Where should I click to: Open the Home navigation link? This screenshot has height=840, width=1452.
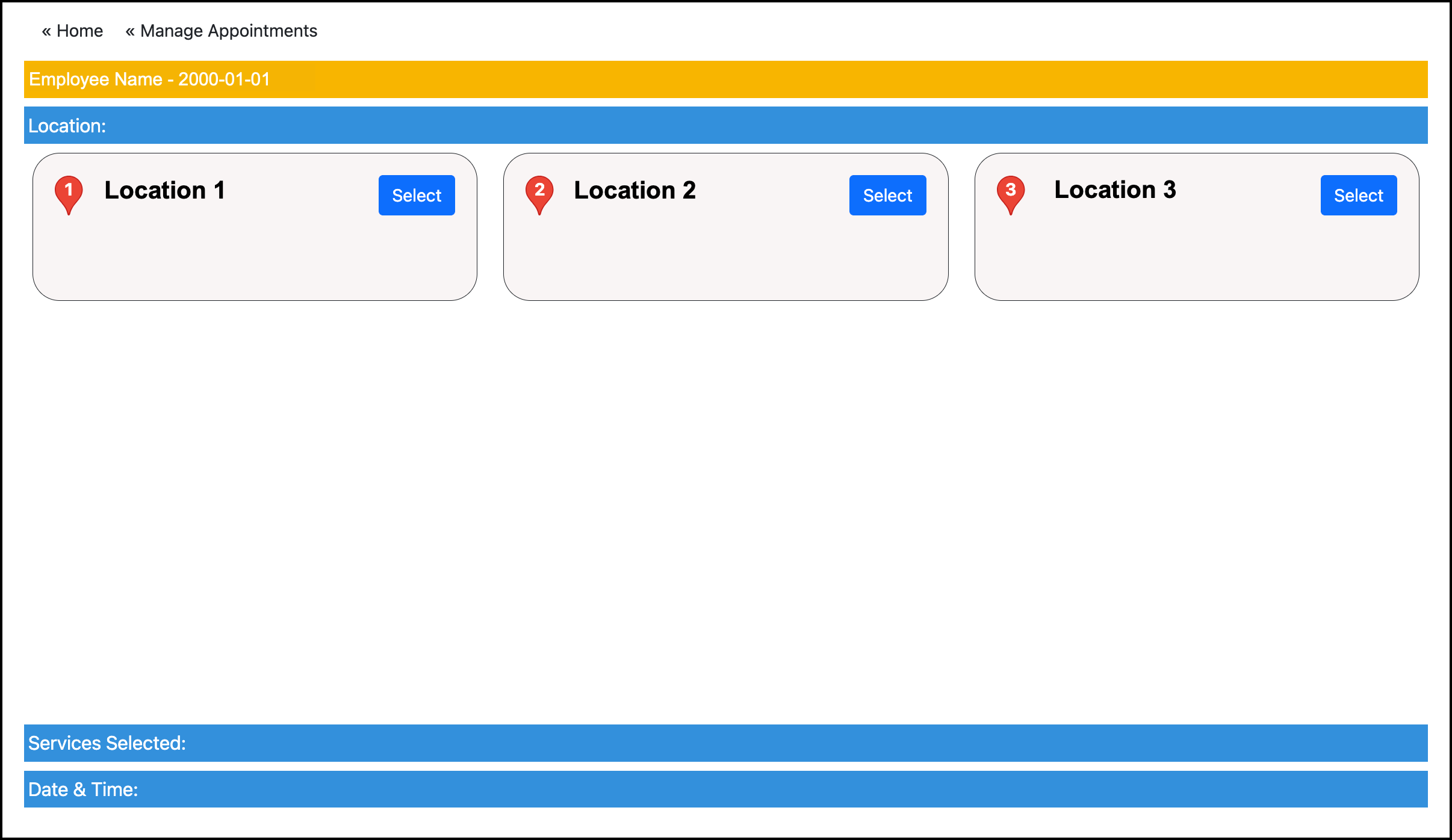79,31
